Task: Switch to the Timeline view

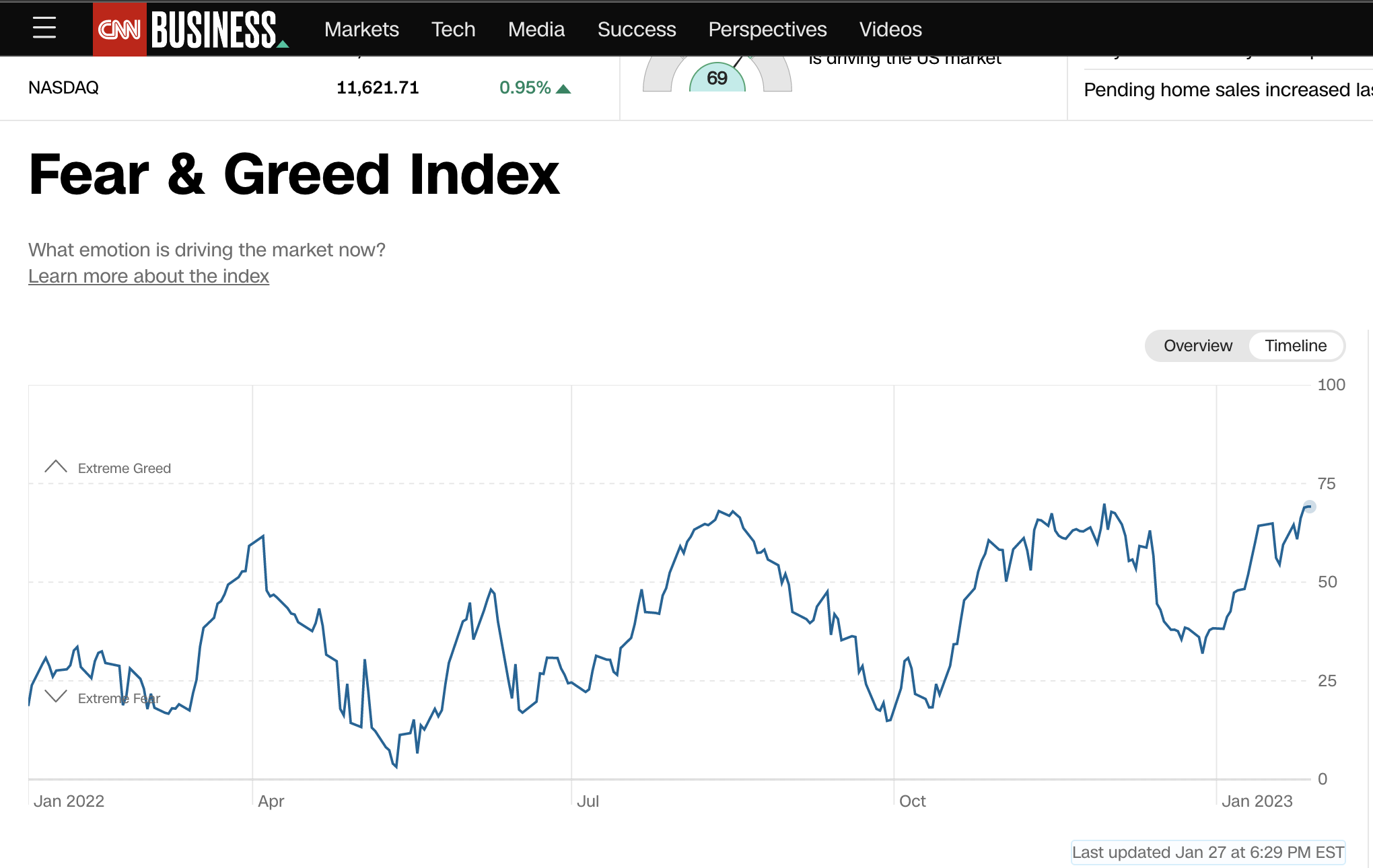Action: pyautogui.click(x=1296, y=346)
